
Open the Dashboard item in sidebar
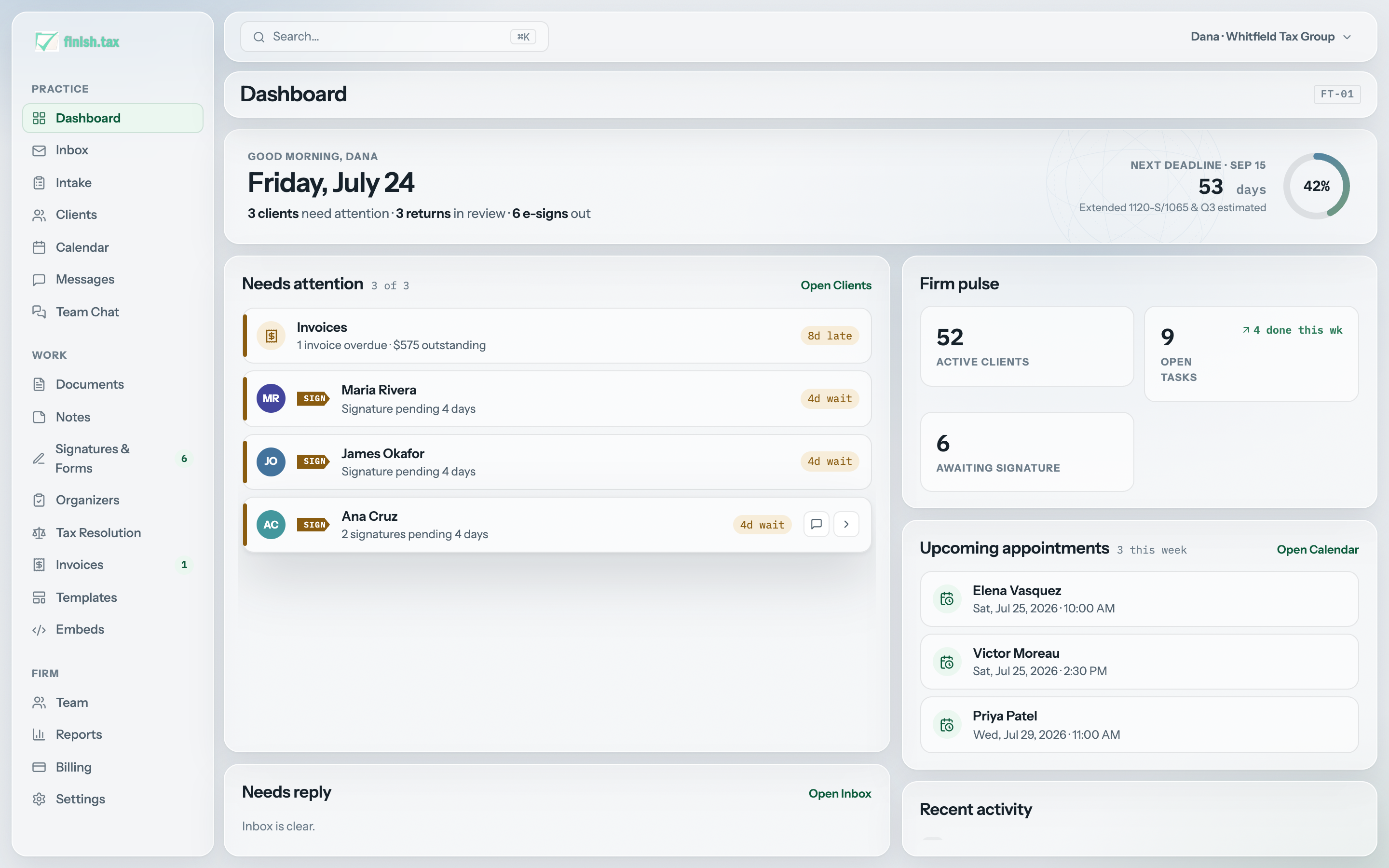pyautogui.click(x=112, y=118)
